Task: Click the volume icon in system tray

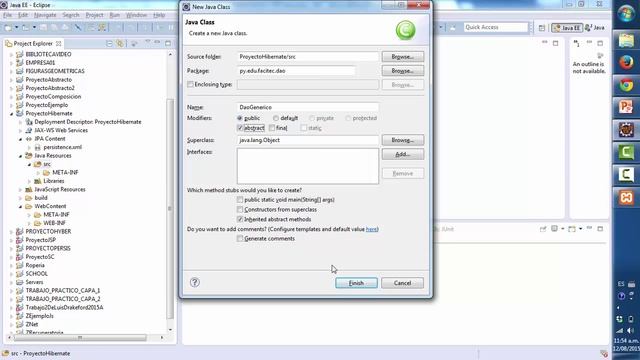Action: (631, 330)
